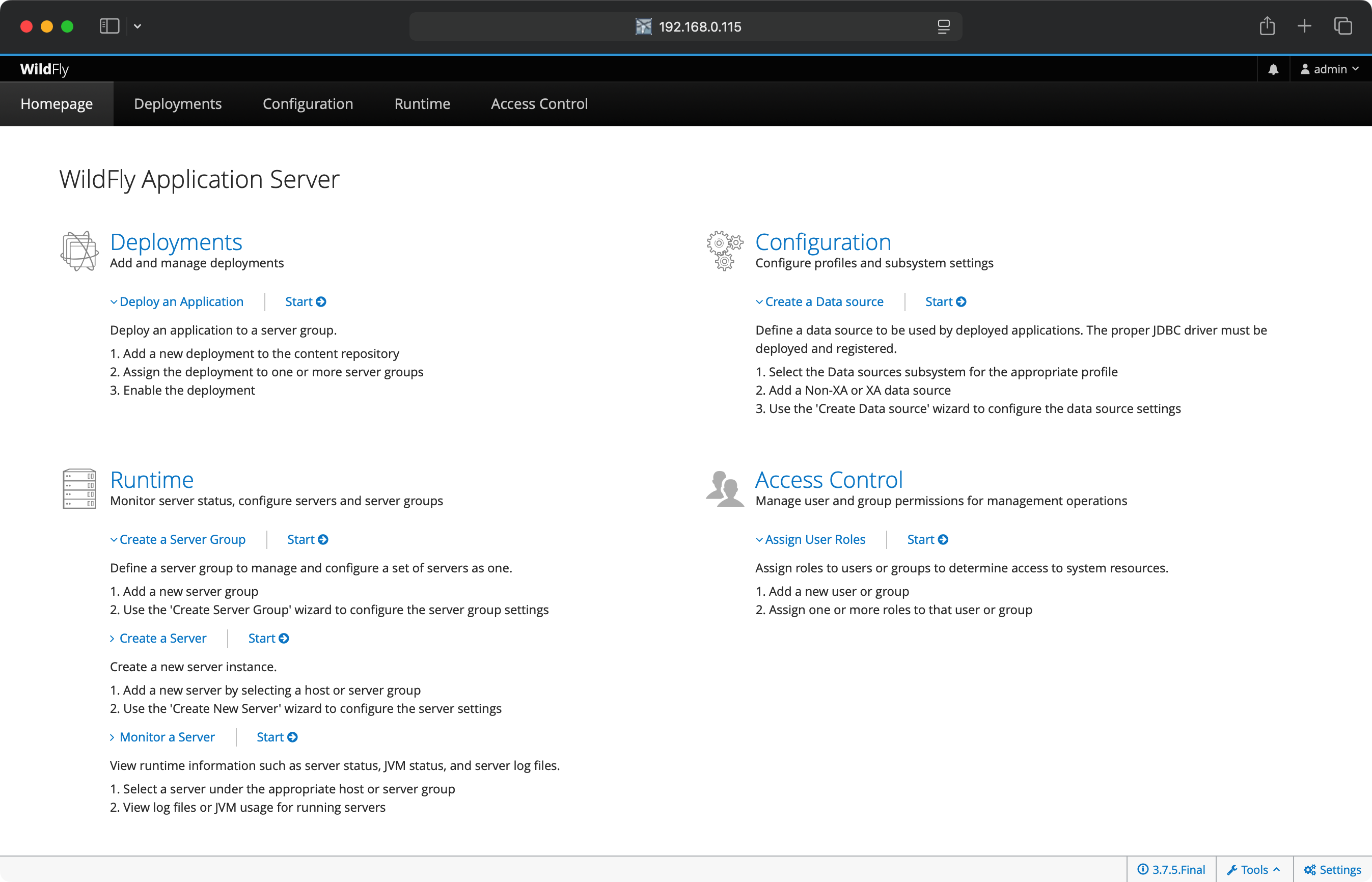Viewport: 1372px width, 882px height.
Task: Click the site favicon in address bar
Action: pos(644,26)
